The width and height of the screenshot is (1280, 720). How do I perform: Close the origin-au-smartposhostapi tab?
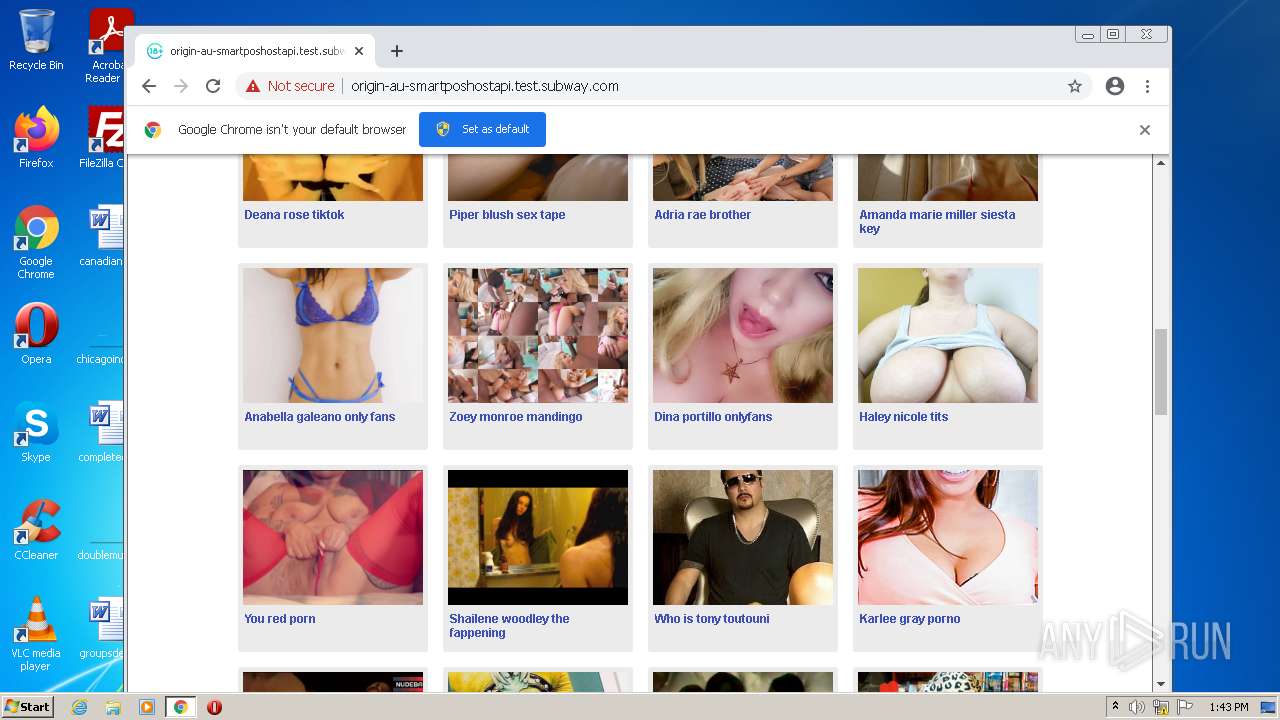[x=359, y=51]
